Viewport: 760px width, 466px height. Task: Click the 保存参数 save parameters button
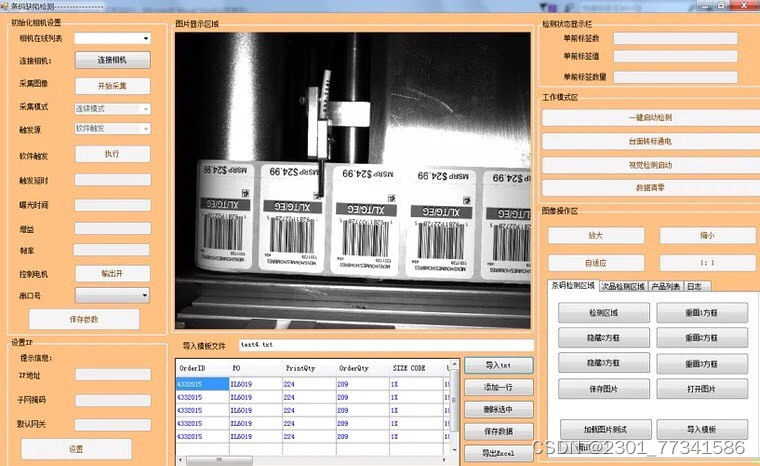[84, 319]
